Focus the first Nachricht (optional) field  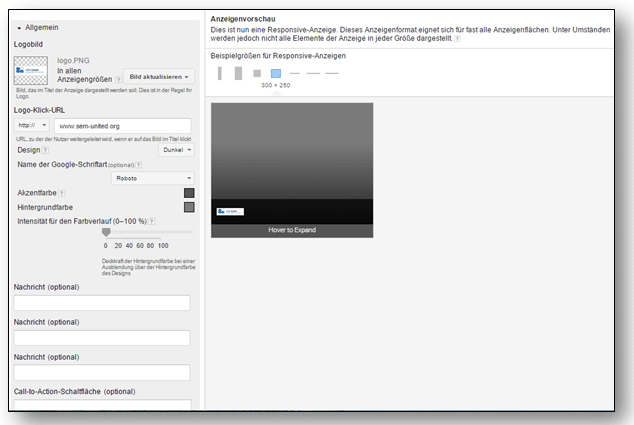click(102, 303)
